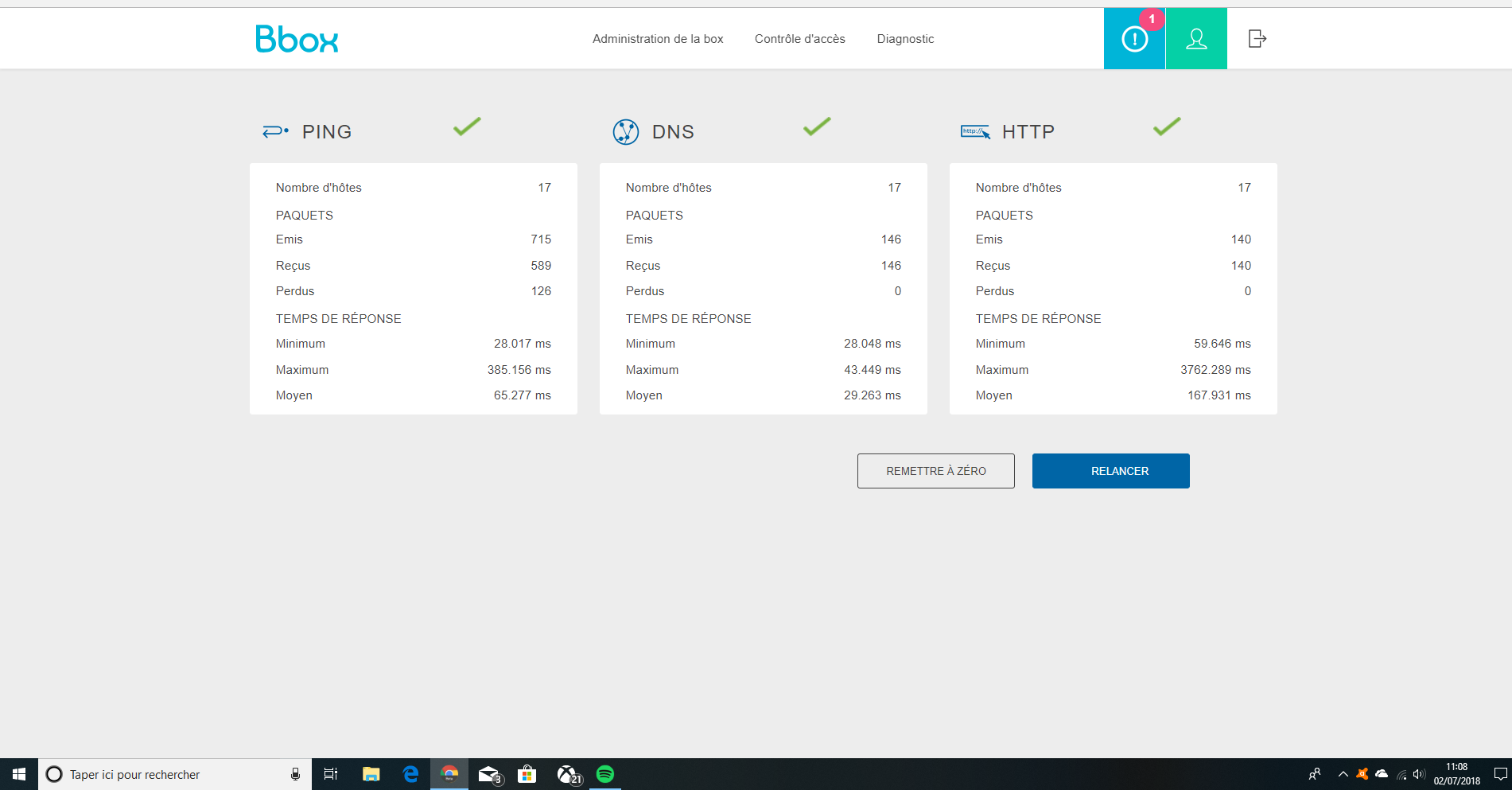Click the PING arrow icon
This screenshot has width=1512, height=790.
(x=275, y=131)
